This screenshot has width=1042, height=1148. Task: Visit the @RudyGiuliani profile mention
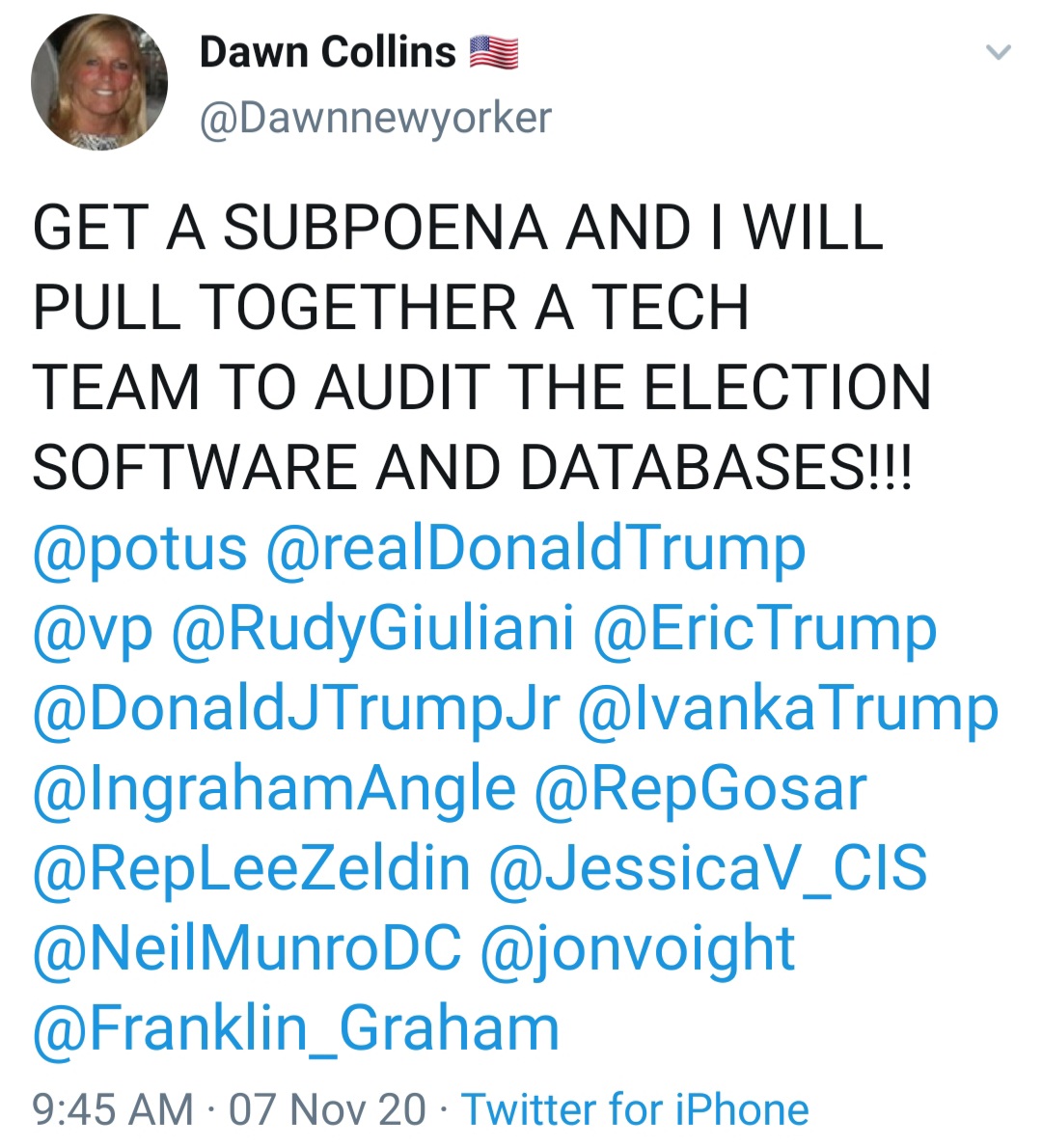(x=373, y=629)
